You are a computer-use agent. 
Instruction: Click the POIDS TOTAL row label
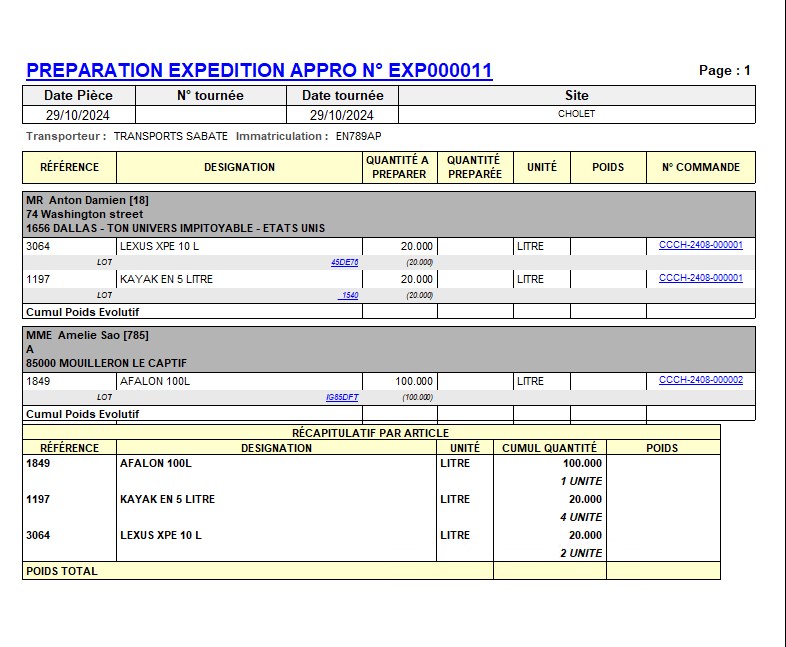coord(62,571)
